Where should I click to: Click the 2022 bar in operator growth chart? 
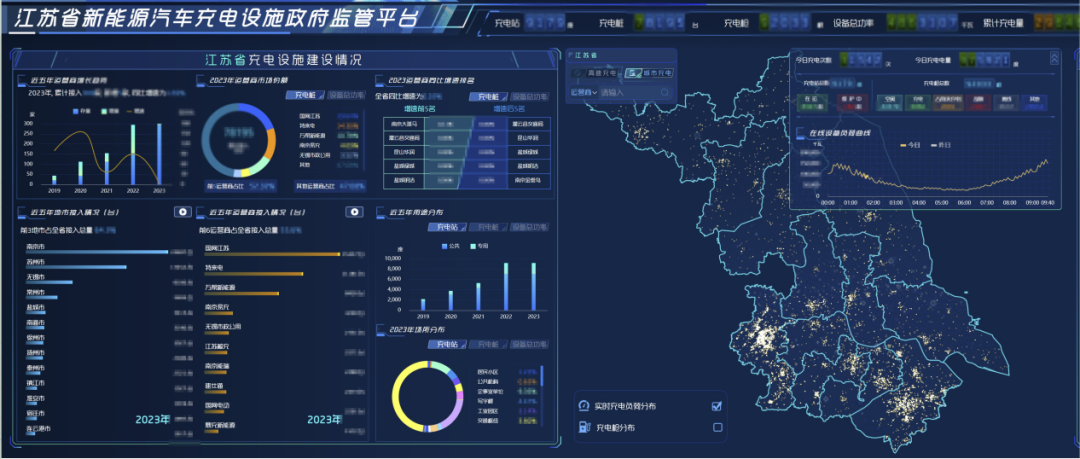pos(133,154)
